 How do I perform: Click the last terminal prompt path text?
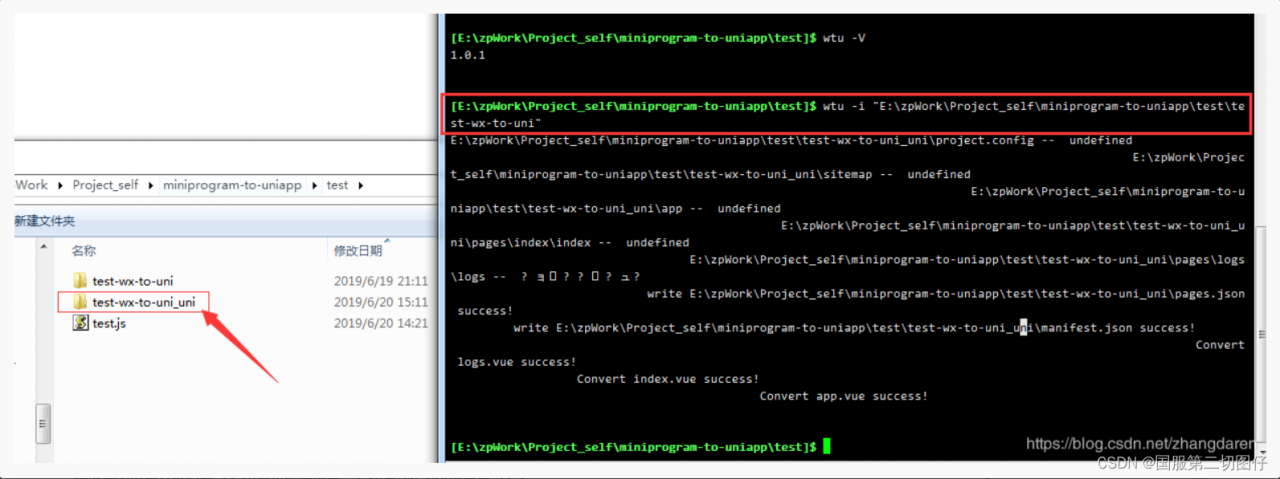634,446
